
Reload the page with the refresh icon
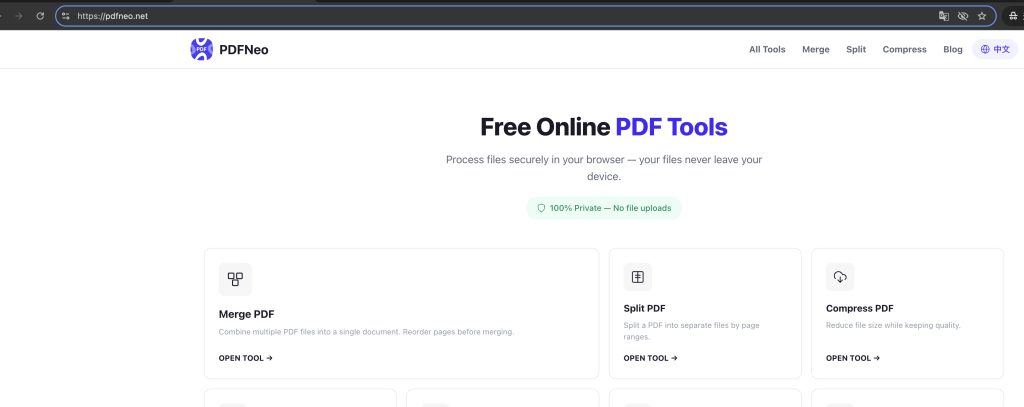40,16
